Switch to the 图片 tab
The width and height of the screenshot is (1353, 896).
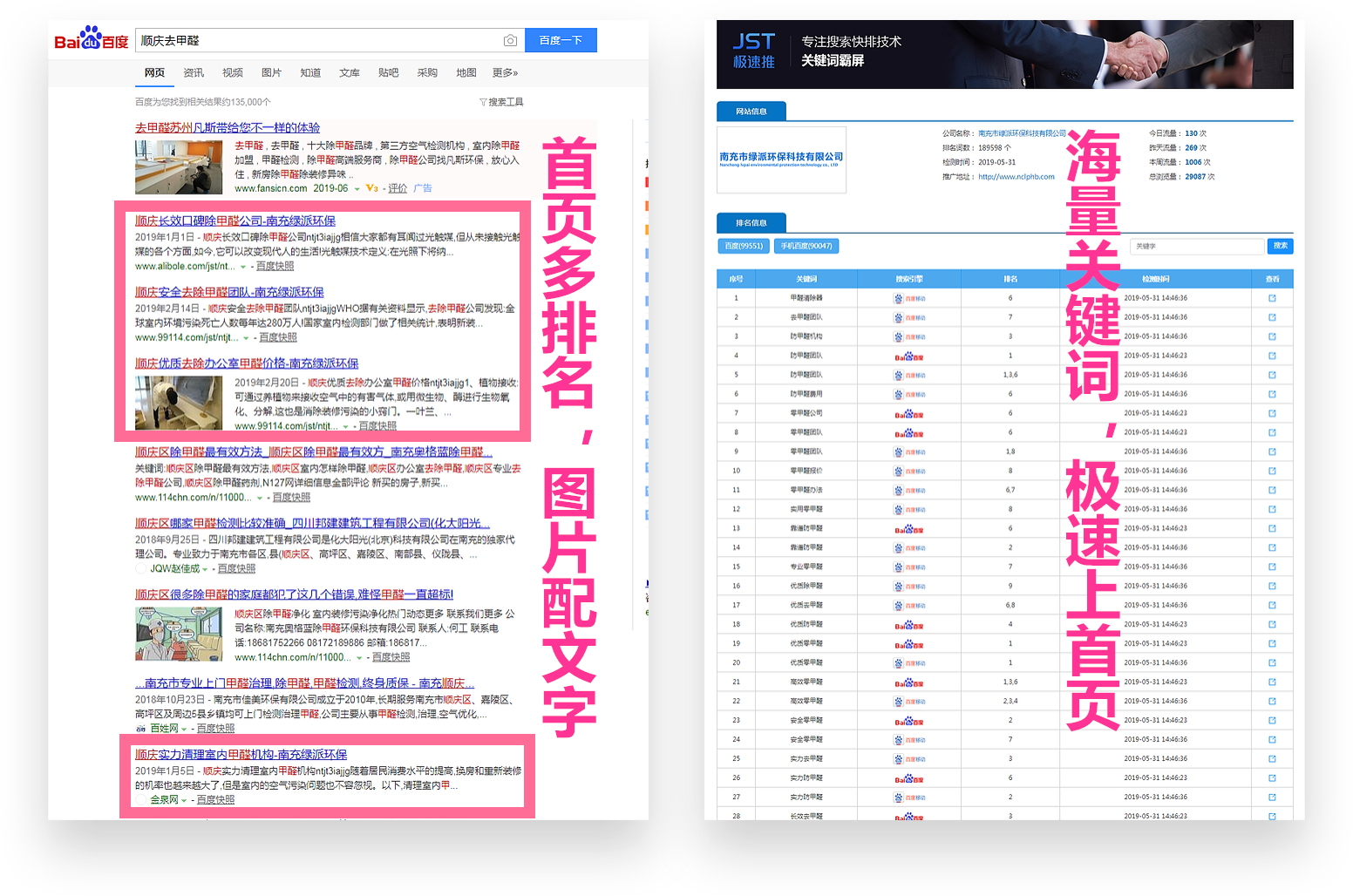click(271, 72)
